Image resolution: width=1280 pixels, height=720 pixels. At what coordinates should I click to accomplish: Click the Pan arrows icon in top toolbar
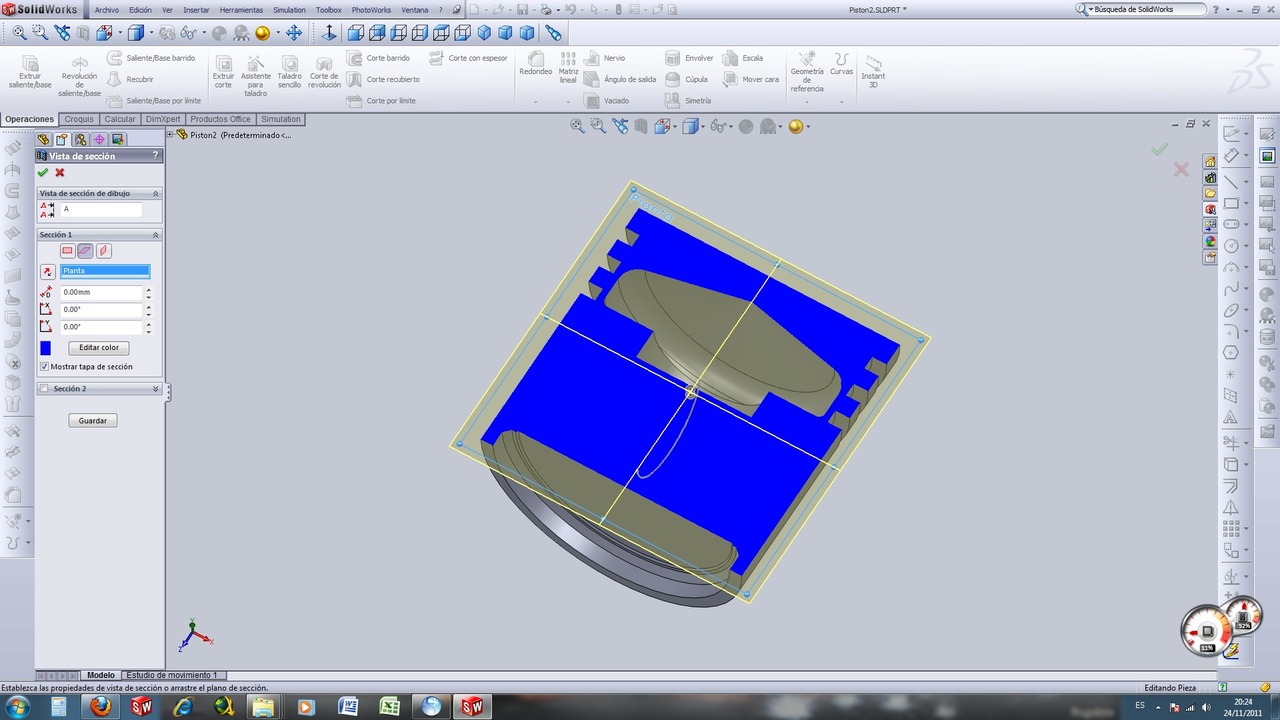(294, 33)
